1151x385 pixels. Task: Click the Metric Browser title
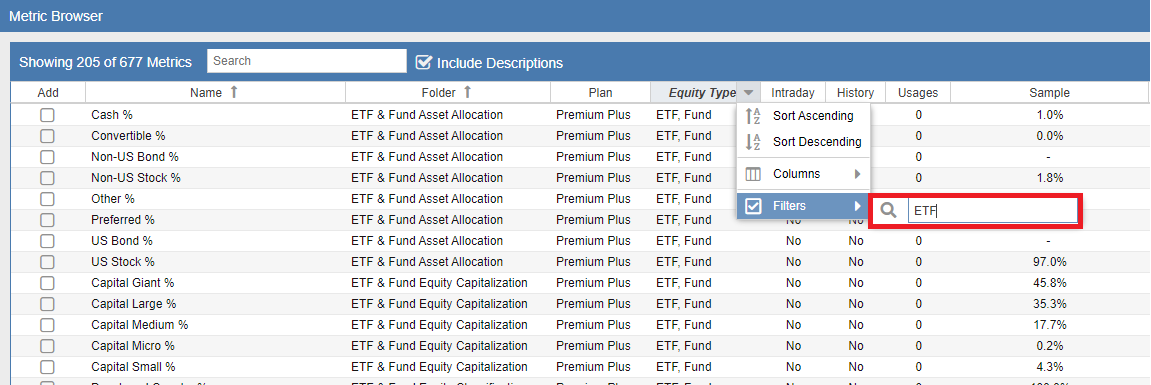coord(56,15)
